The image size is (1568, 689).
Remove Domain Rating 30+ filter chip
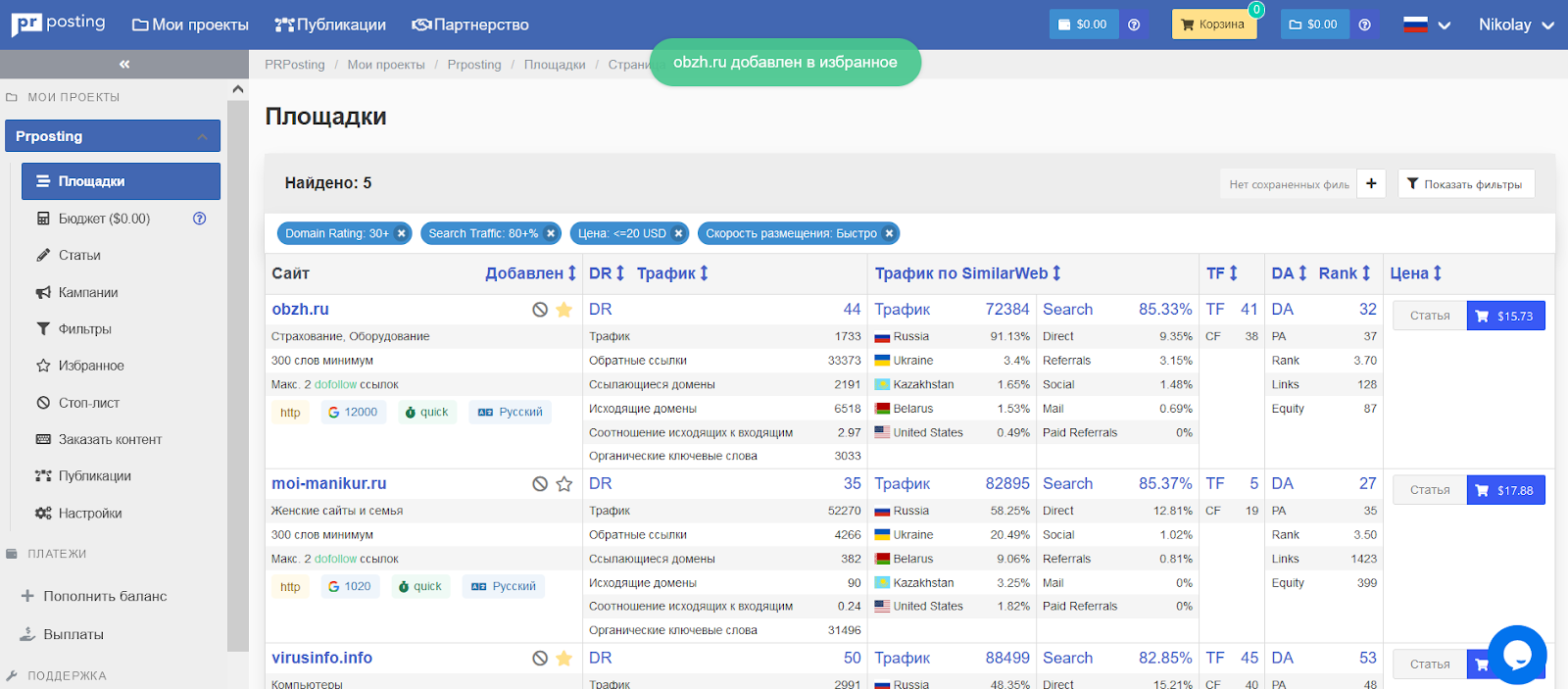coord(402,233)
